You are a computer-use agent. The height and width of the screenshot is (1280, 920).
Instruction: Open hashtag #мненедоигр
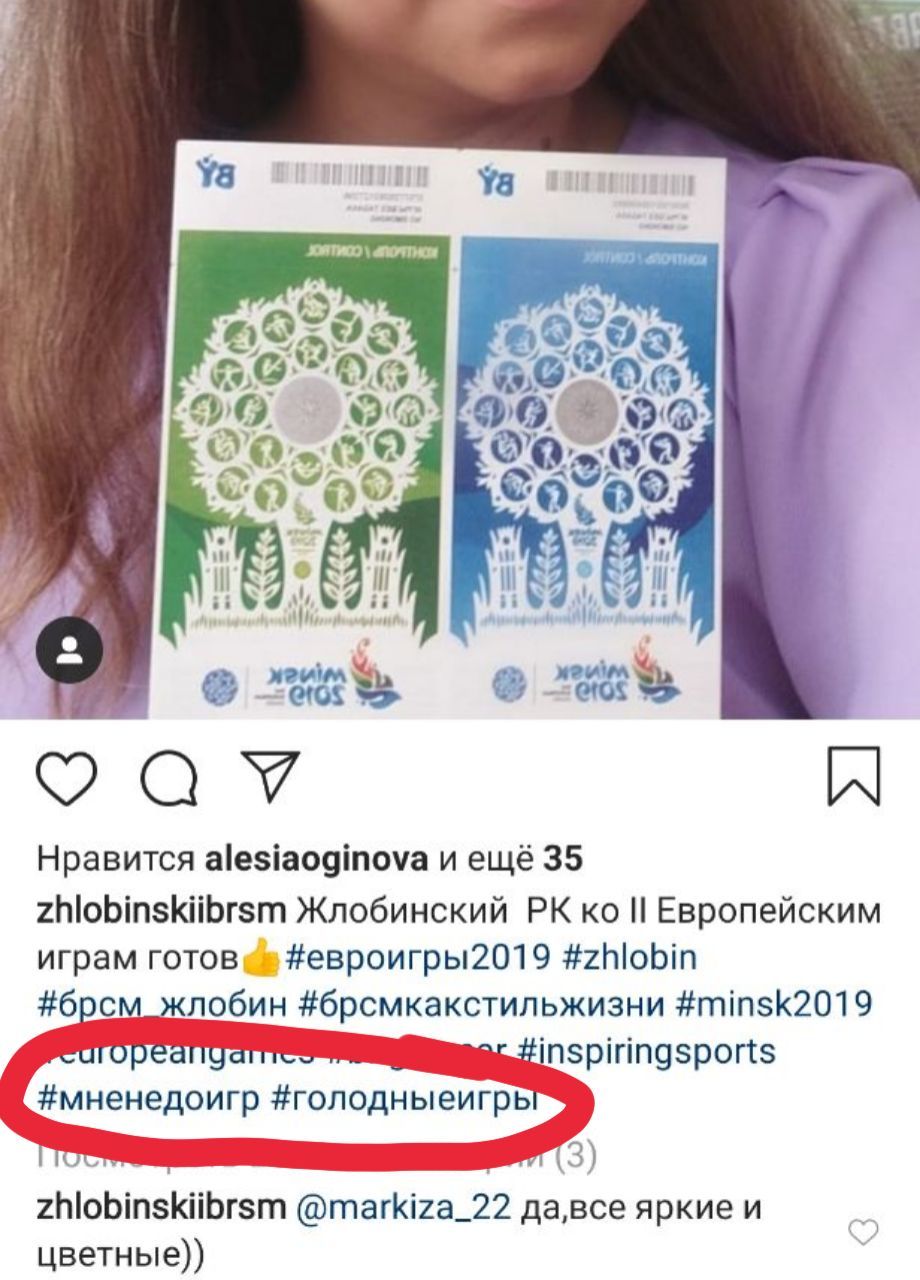148,1099
